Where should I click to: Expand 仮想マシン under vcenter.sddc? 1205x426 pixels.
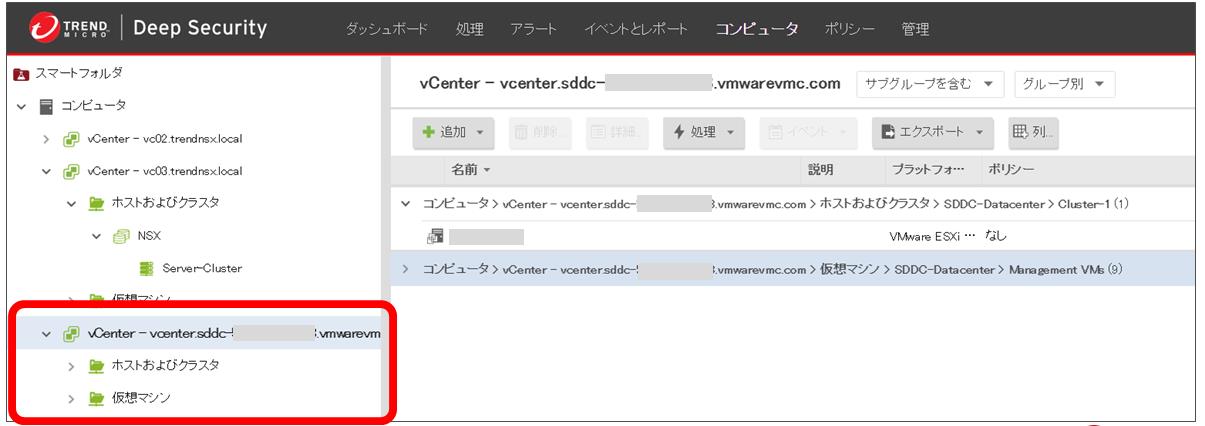pos(71,398)
